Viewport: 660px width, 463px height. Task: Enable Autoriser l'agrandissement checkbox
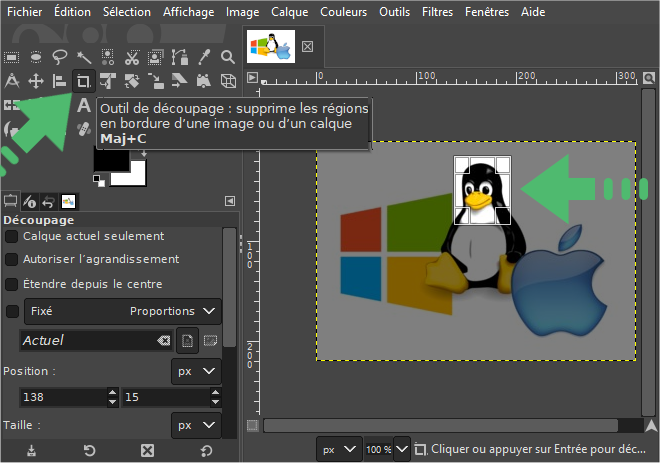[x=11, y=259]
